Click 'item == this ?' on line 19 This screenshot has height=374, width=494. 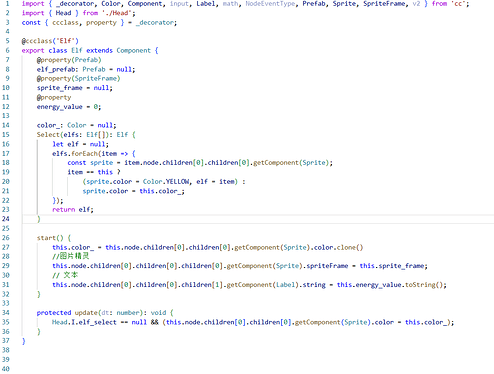[94, 172]
